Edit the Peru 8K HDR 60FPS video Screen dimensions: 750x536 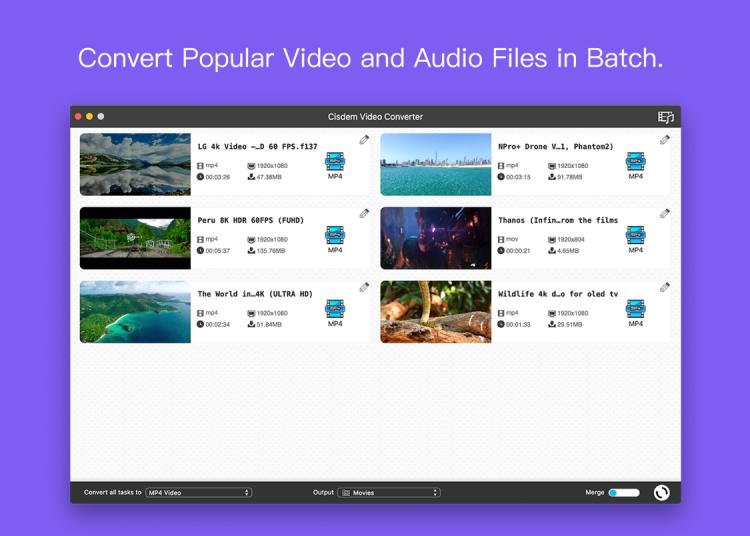click(x=364, y=213)
